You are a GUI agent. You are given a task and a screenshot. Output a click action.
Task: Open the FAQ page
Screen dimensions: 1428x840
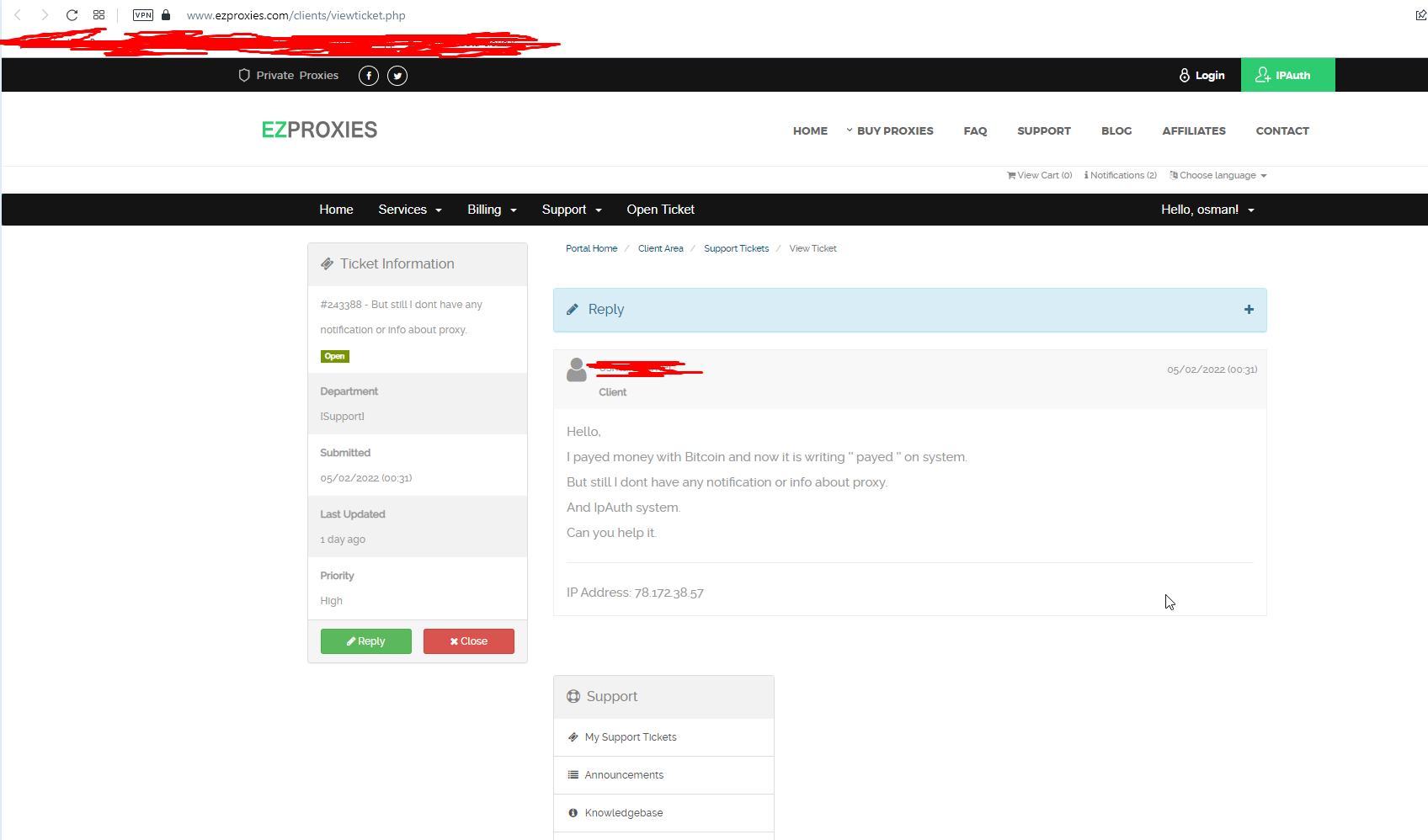pyautogui.click(x=975, y=130)
